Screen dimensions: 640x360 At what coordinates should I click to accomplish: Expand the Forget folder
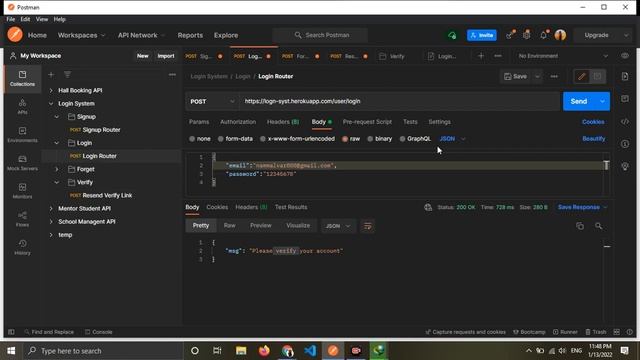(57, 169)
